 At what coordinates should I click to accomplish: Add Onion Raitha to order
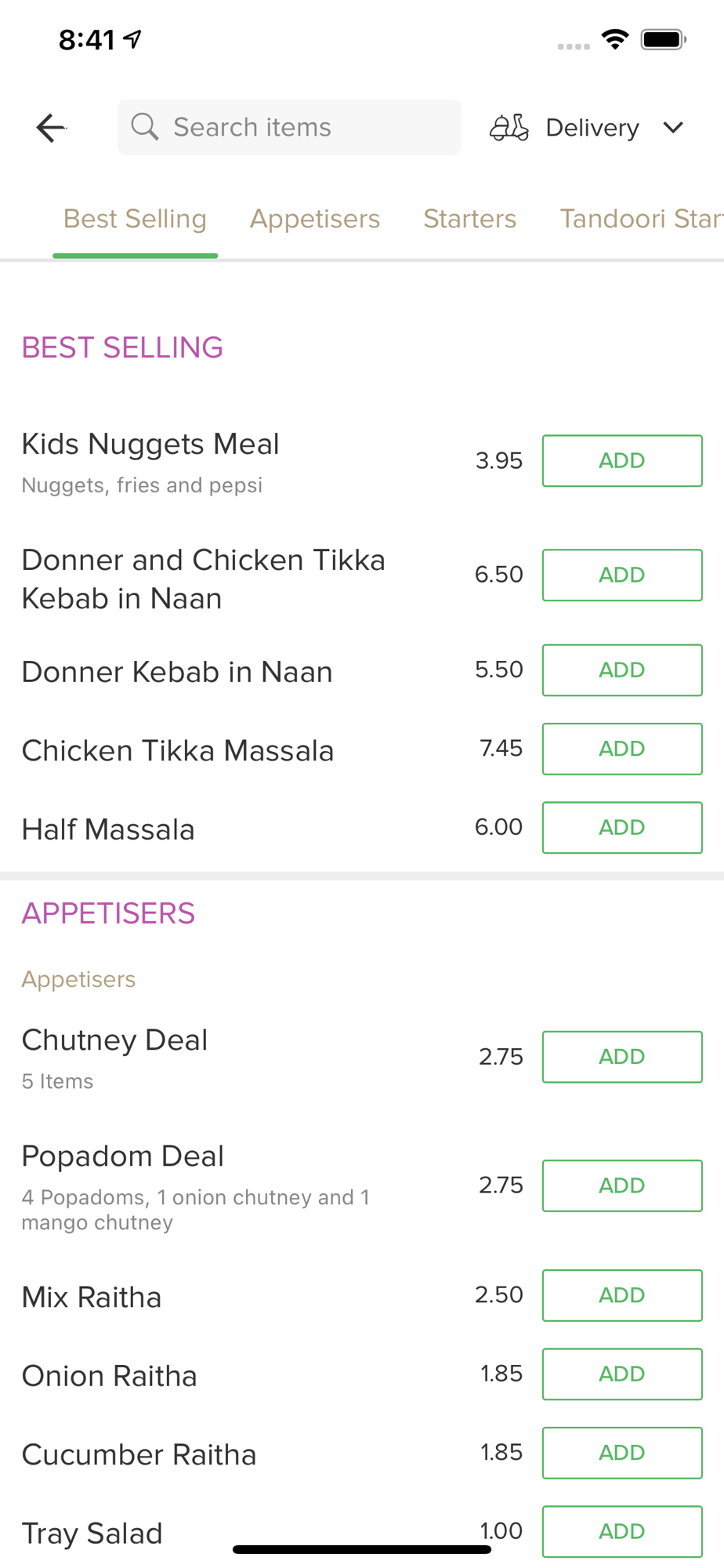pos(622,1374)
